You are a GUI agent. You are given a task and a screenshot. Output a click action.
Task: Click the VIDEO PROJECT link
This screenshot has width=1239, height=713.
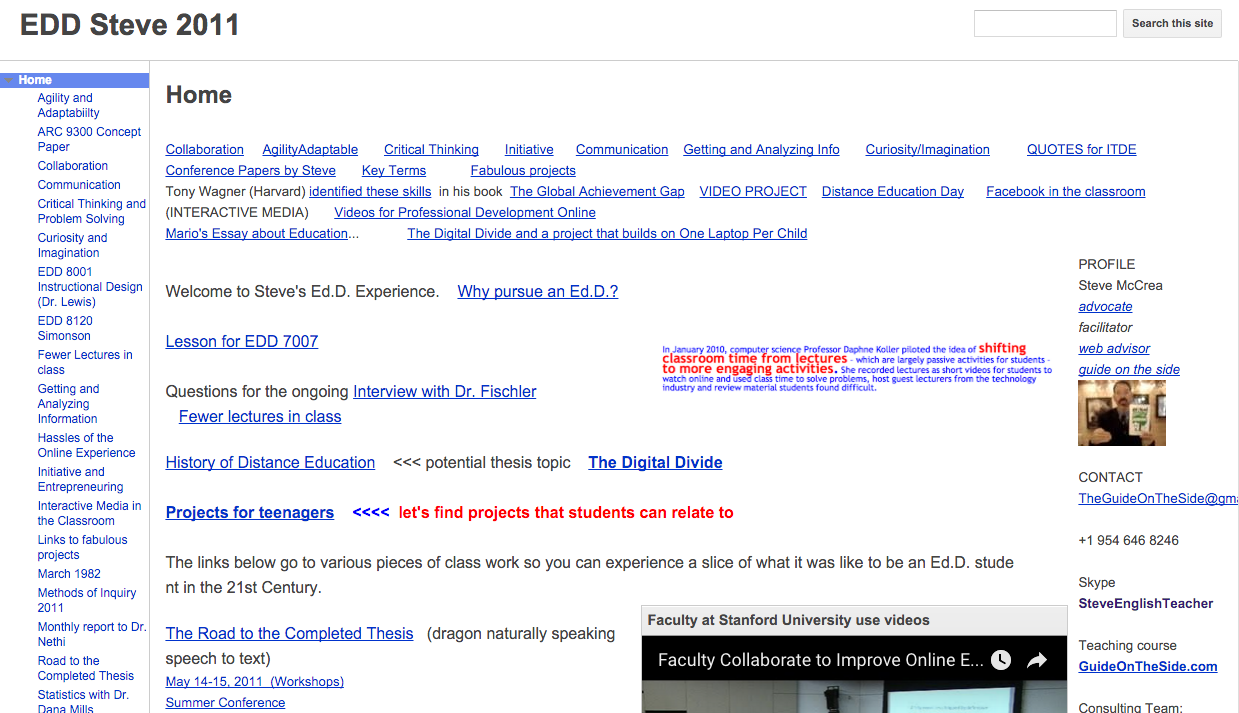click(753, 192)
